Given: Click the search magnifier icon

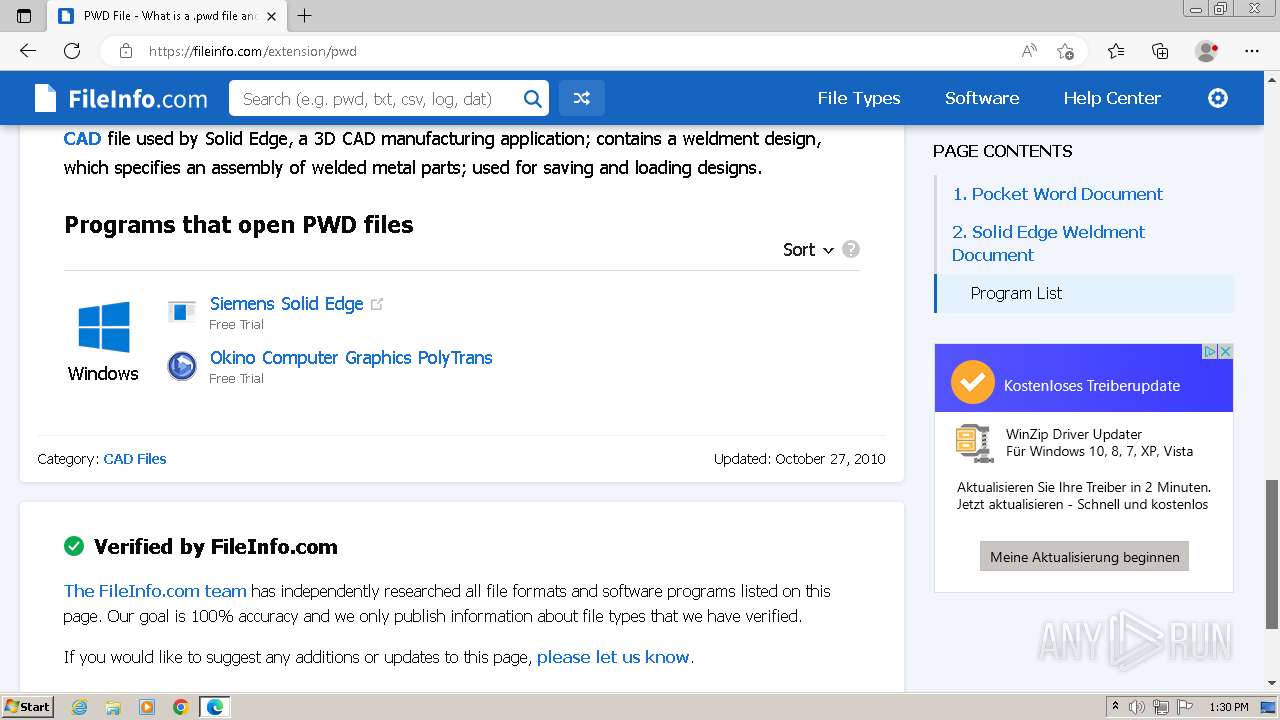Looking at the screenshot, I should (533, 98).
